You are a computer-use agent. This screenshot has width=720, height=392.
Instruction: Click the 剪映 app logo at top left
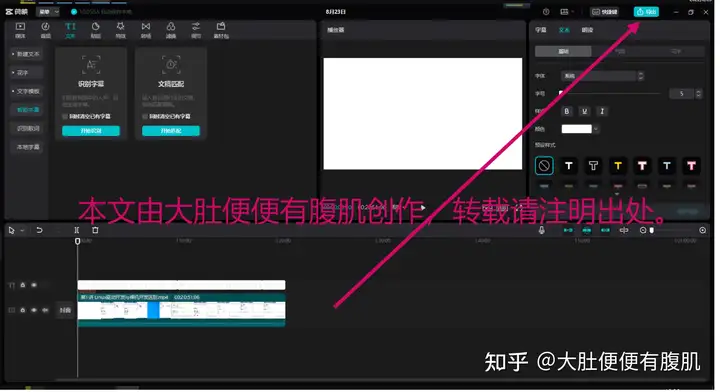tap(17, 11)
